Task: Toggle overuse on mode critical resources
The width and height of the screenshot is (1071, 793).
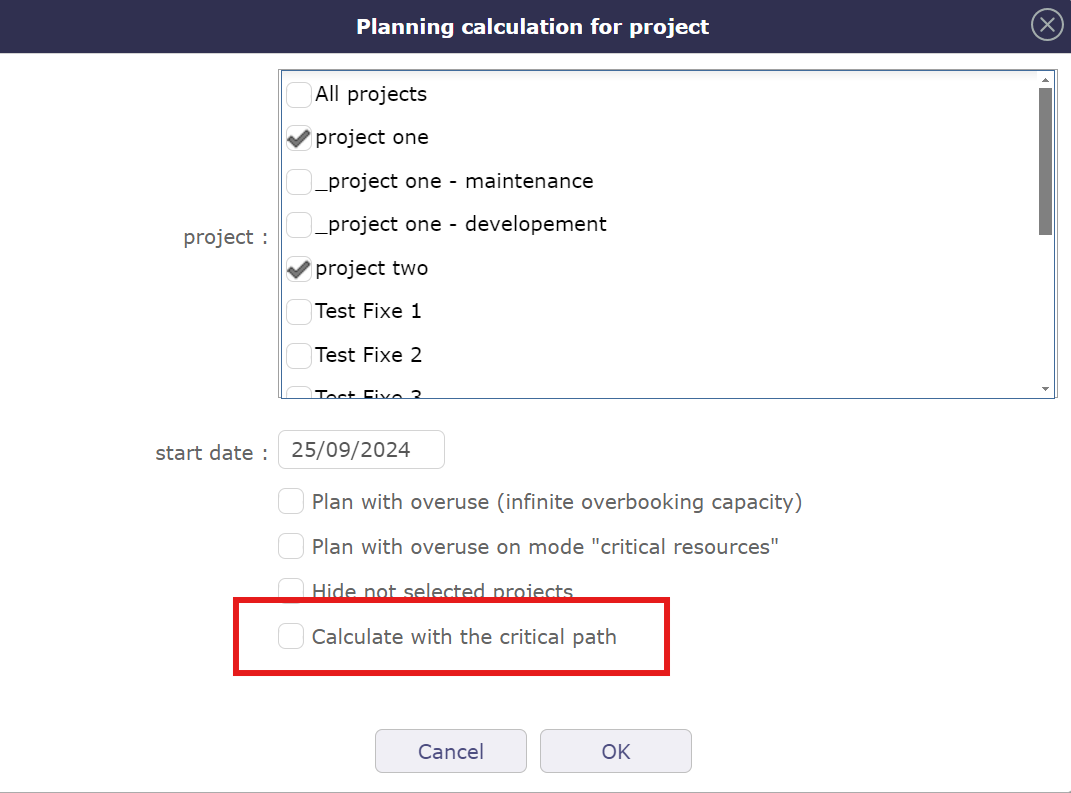Action: click(291, 546)
